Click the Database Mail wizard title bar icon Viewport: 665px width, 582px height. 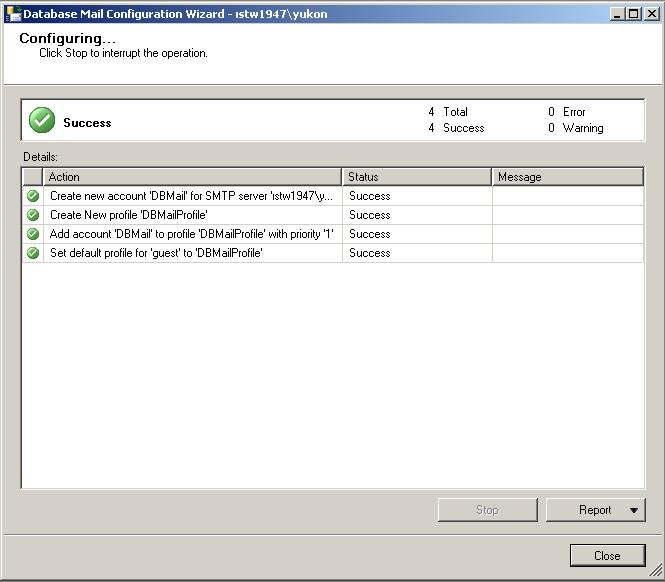(x=13, y=14)
